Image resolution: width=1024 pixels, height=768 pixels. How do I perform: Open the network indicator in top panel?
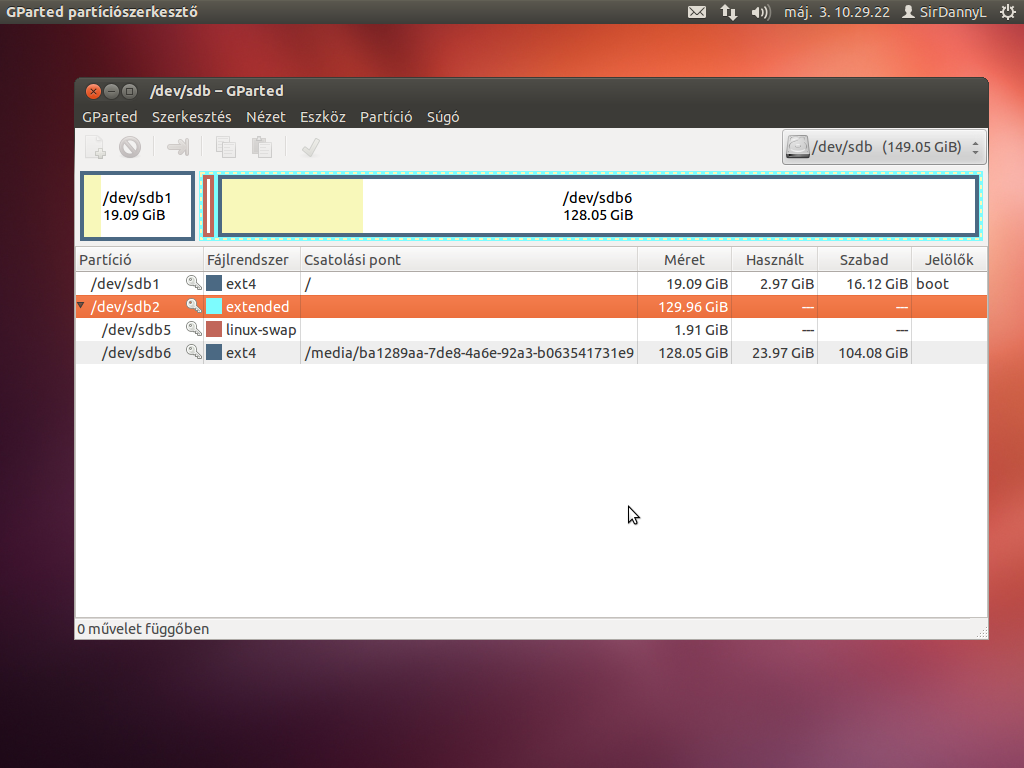point(729,12)
